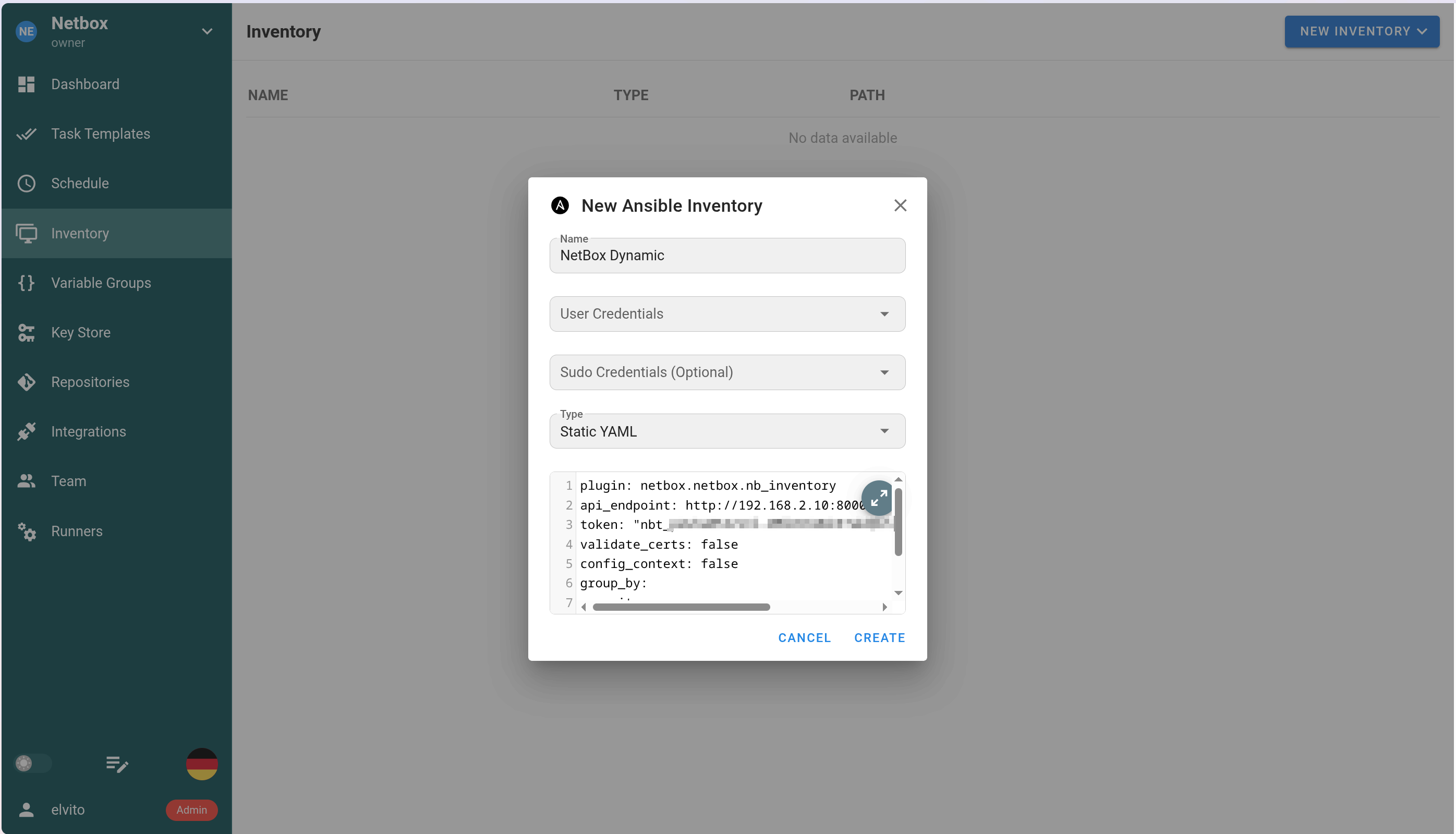This screenshot has height=834, width=1456.
Task: Change language via German flag icon
Action: [x=202, y=764]
